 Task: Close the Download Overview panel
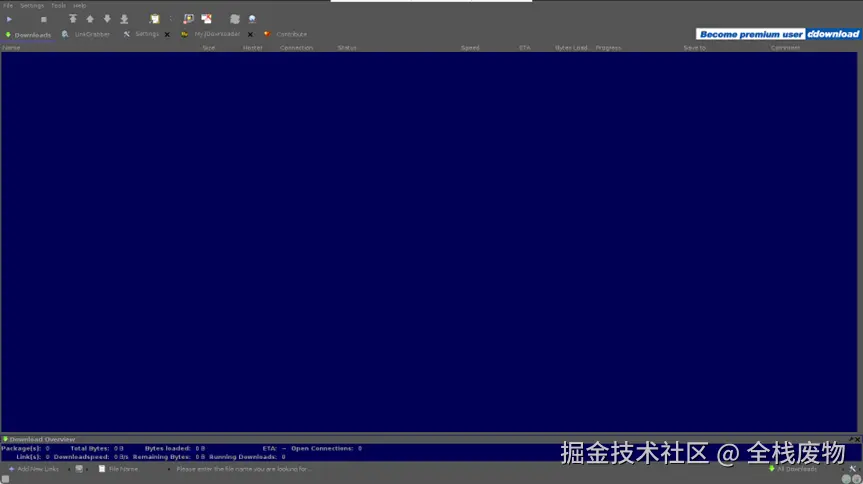pos(857,439)
